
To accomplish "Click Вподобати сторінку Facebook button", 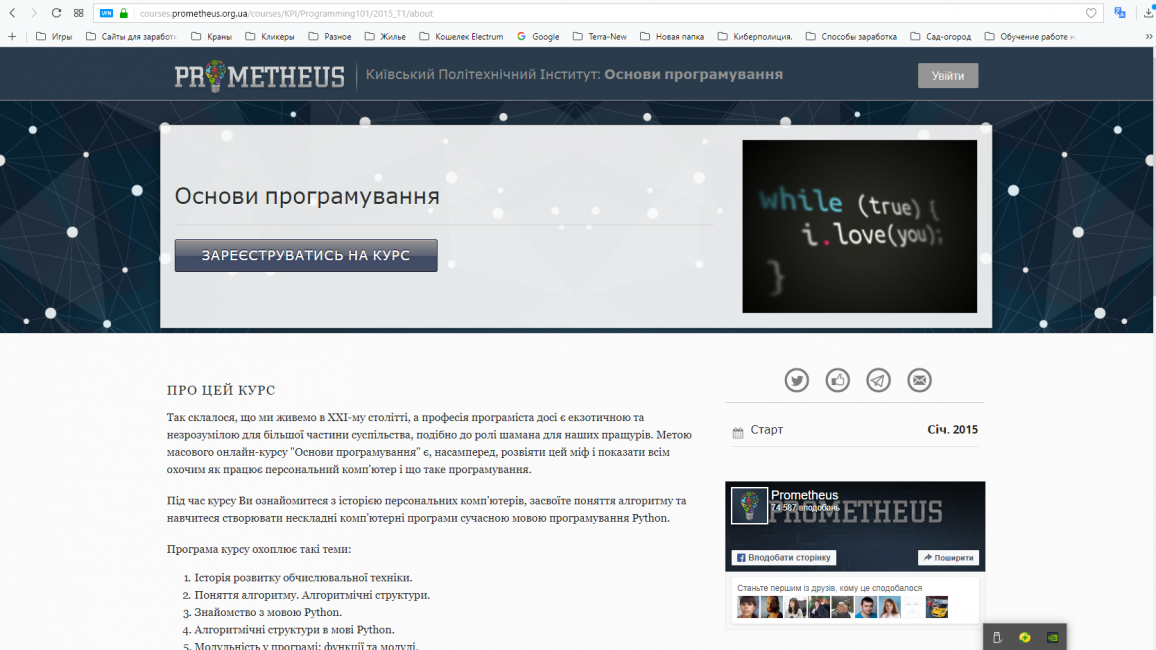I will tap(784, 558).
